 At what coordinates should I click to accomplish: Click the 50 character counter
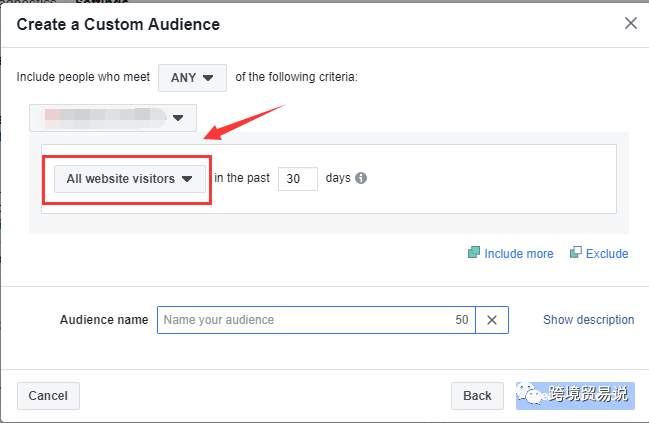tap(461, 320)
